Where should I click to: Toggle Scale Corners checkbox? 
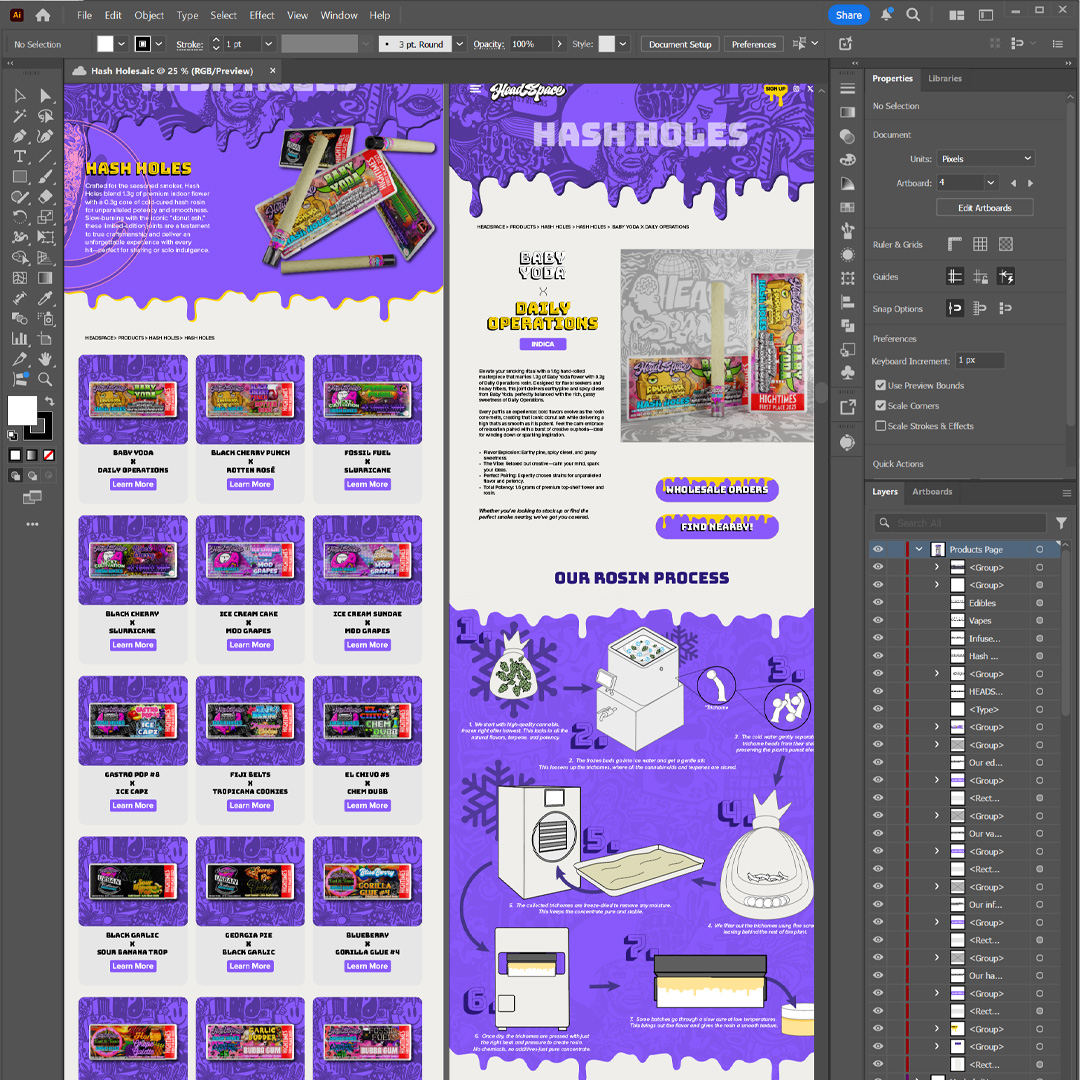click(880, 406)
